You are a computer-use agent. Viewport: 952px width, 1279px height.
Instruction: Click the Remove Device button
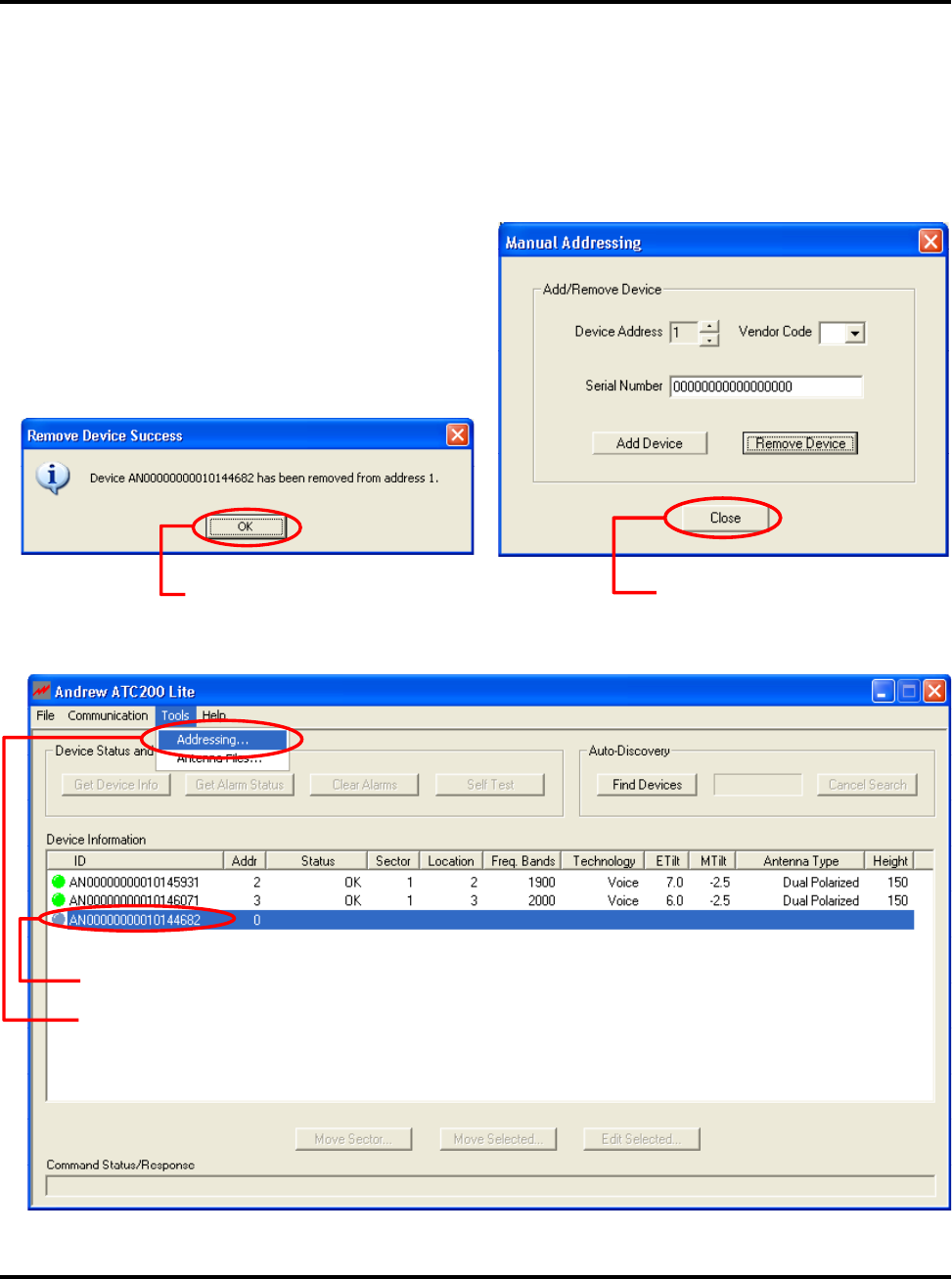pyautogui.click(x=799, y=443)
